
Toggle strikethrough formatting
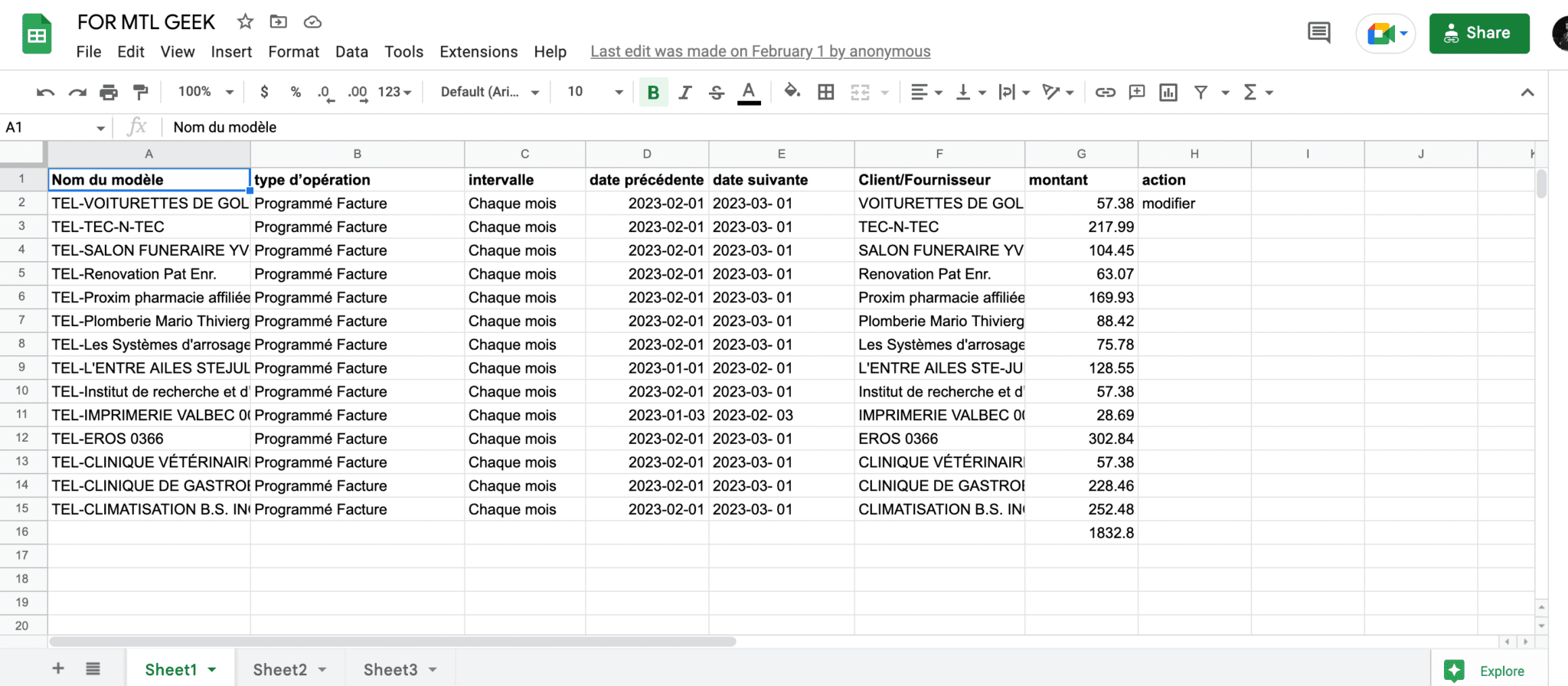point(717,93)
